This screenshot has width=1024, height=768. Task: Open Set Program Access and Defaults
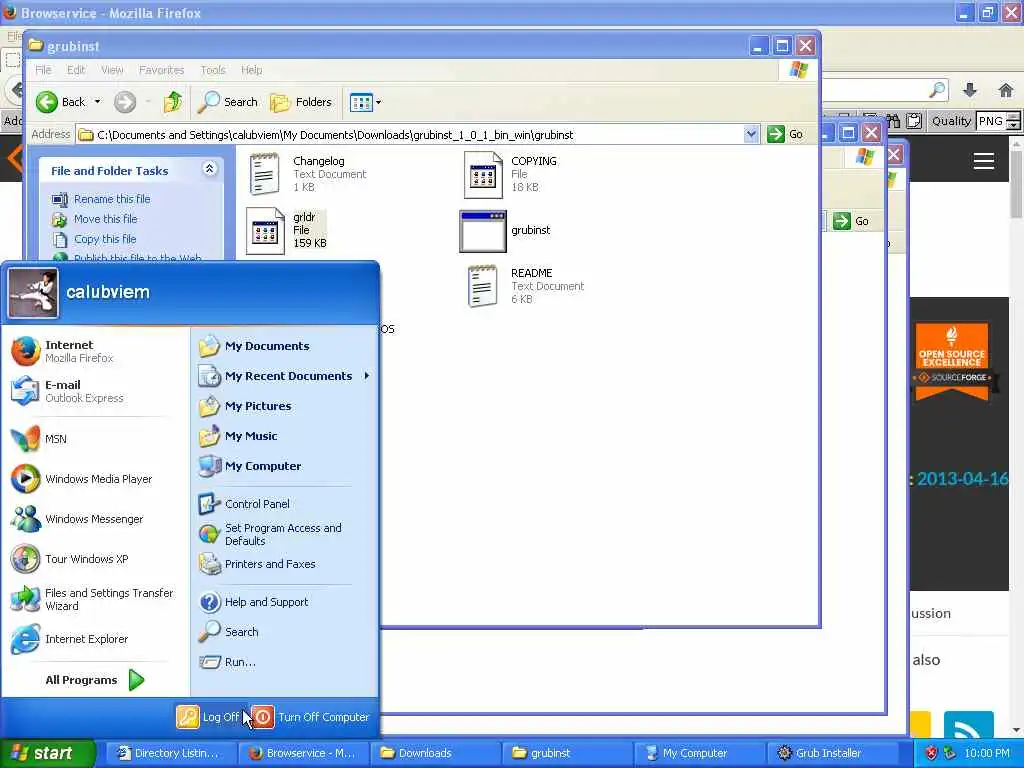pyautogui.click(x=285, y=534)
